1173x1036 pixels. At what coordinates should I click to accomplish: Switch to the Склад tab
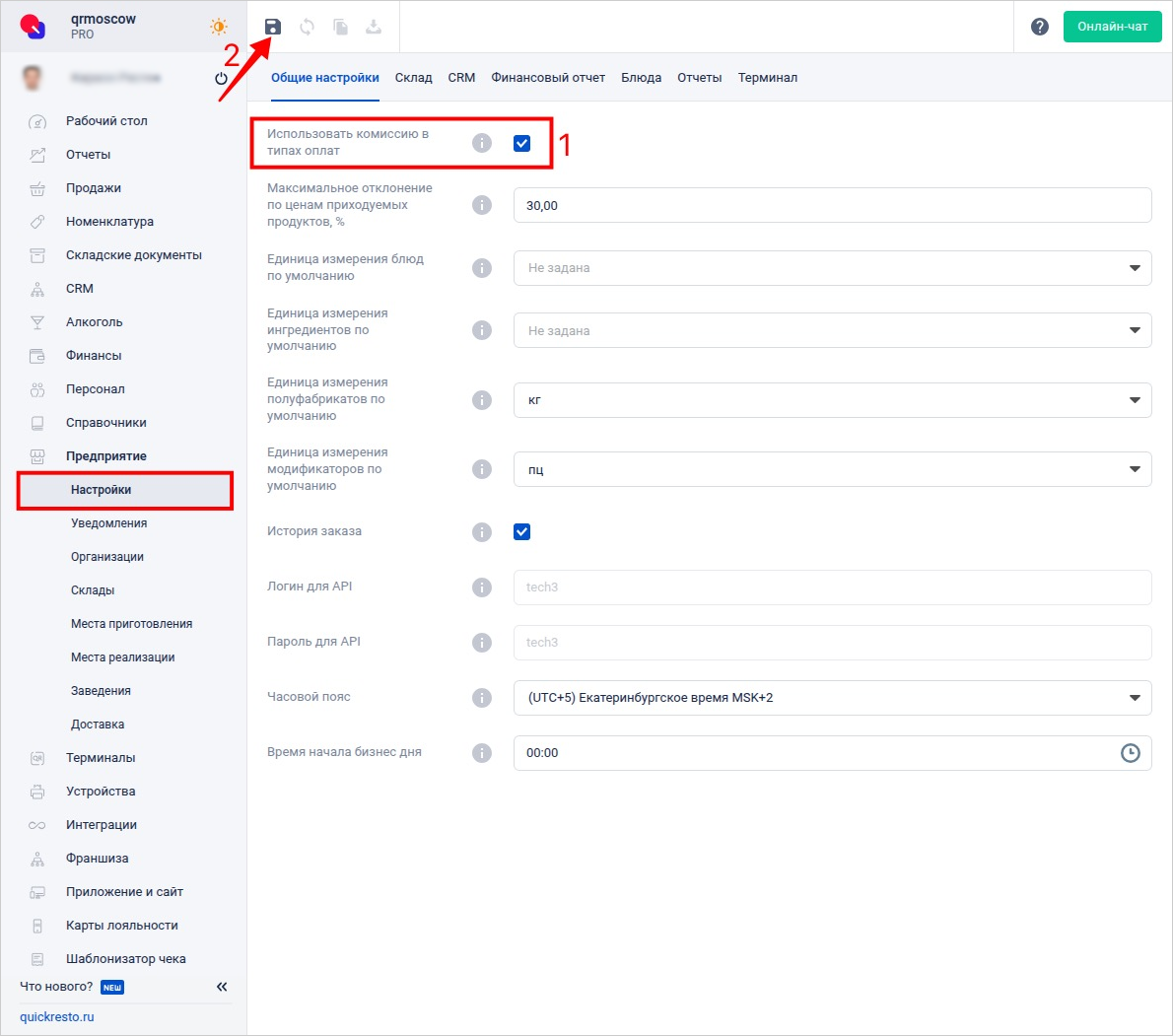coord(413,78)
